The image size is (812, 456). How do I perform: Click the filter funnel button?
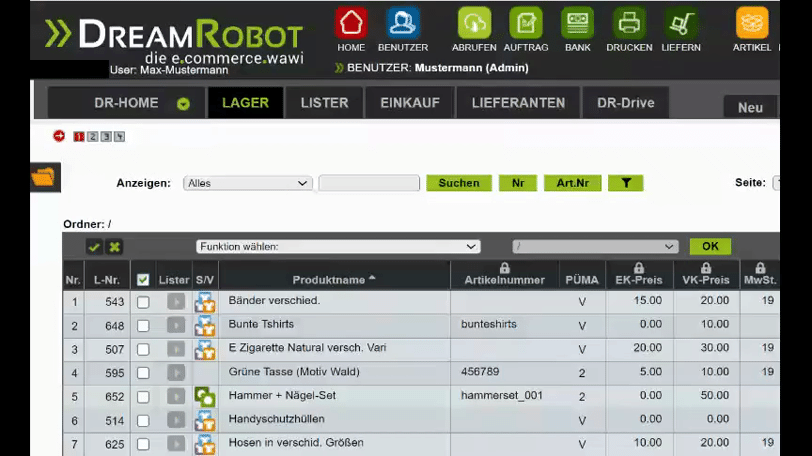point(626,183)
